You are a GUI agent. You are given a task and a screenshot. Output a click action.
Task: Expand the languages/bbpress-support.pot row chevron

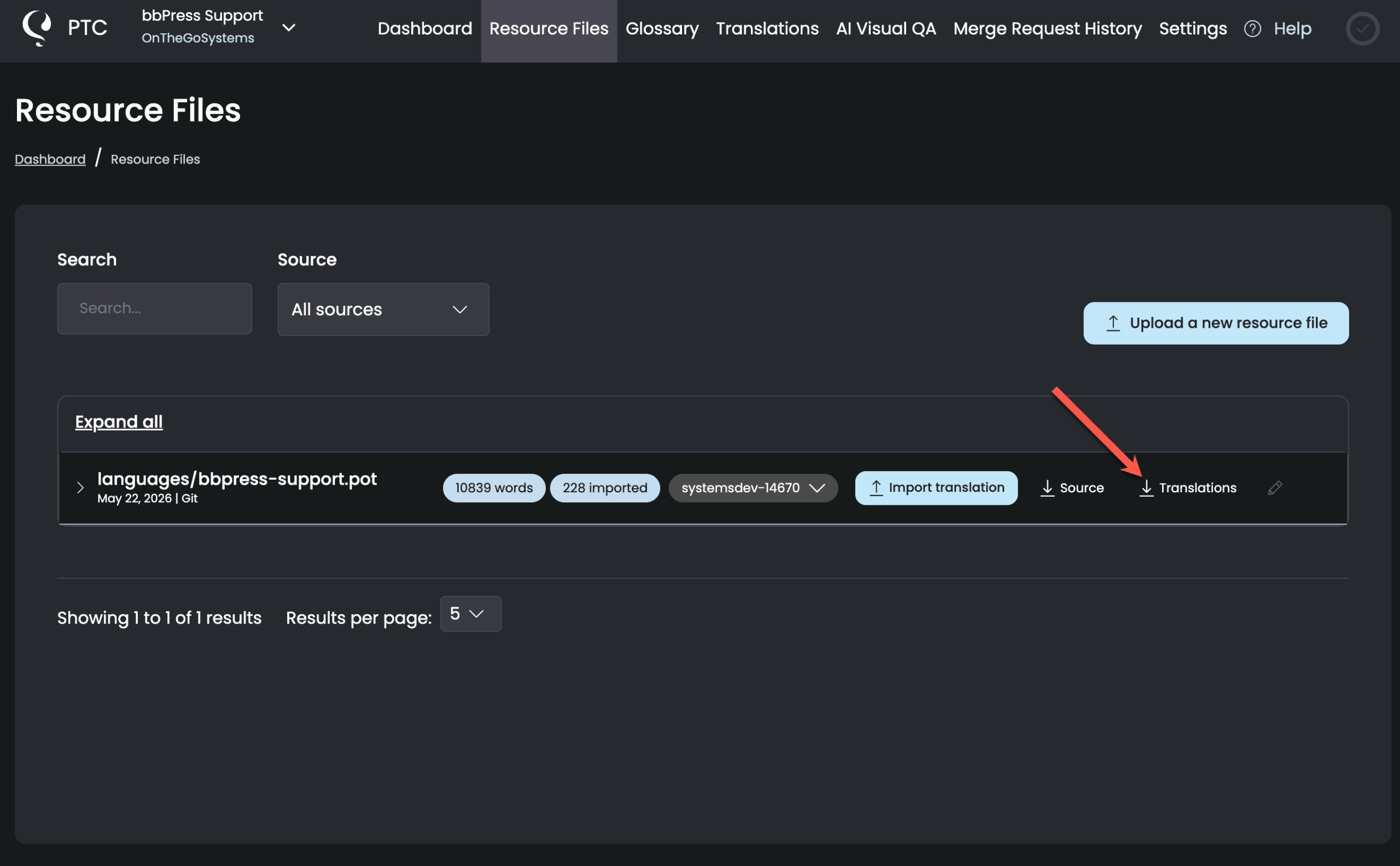pos(80,487)
